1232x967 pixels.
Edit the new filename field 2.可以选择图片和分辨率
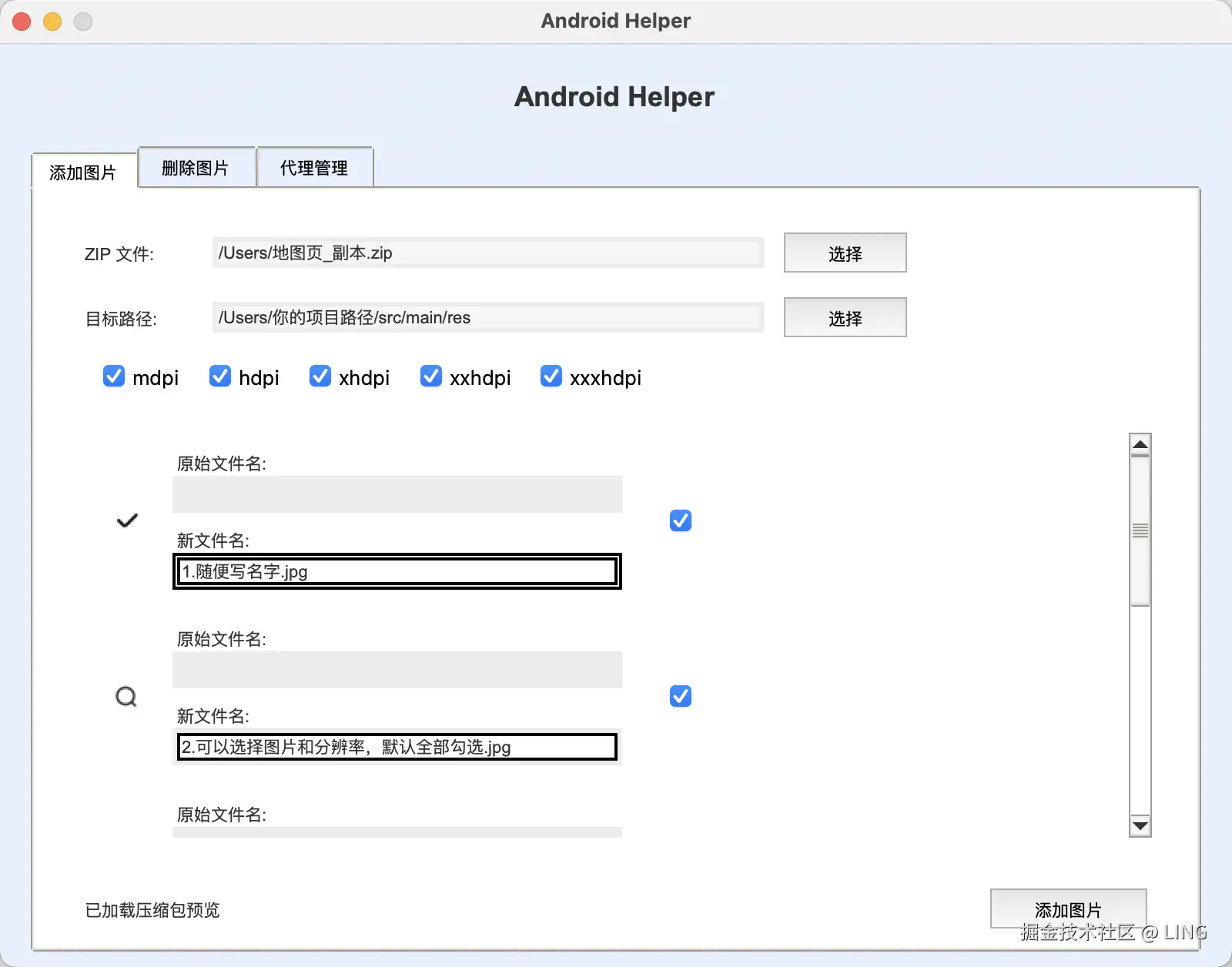pos(397,747)
